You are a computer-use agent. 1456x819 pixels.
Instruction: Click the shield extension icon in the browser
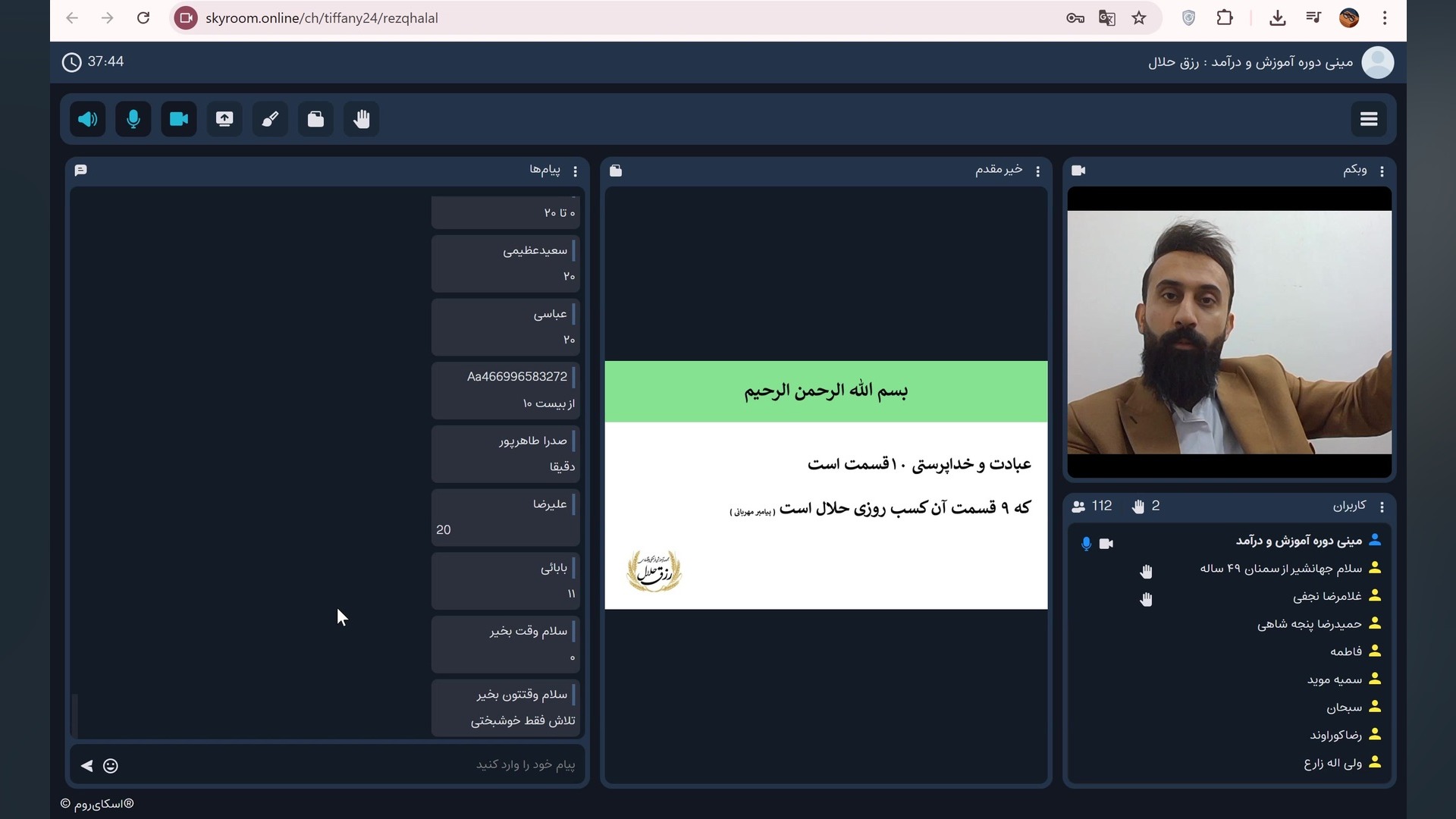click(1188, 17)
